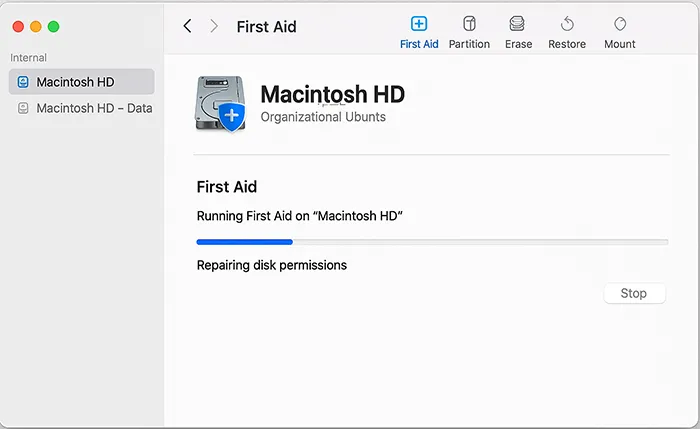The image size is (700, 429).
Task: Go back with the left chevron
Action: click(x=187, y=27)
